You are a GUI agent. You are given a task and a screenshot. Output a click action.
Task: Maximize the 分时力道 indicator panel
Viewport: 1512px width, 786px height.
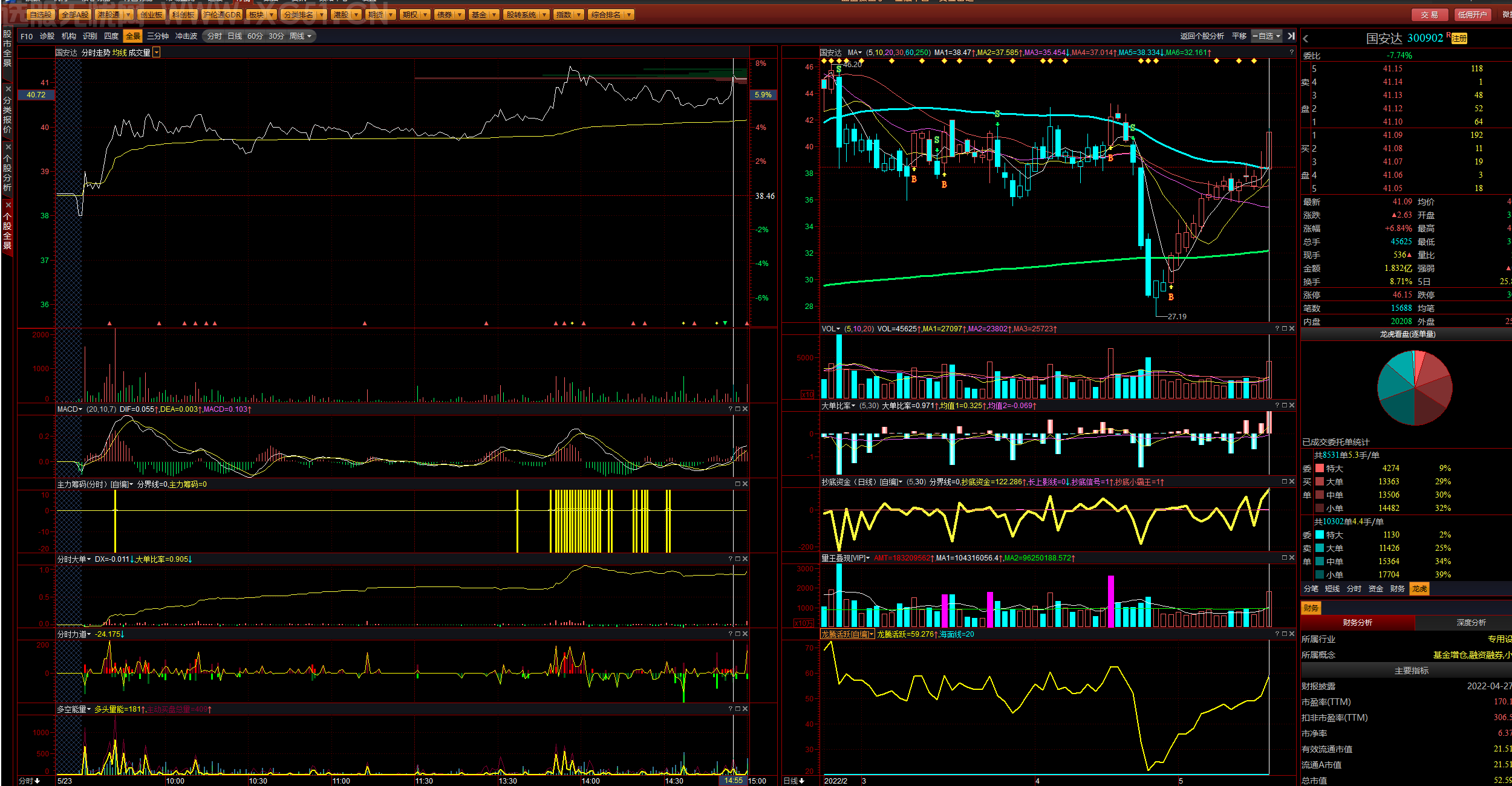coord(738,634)
